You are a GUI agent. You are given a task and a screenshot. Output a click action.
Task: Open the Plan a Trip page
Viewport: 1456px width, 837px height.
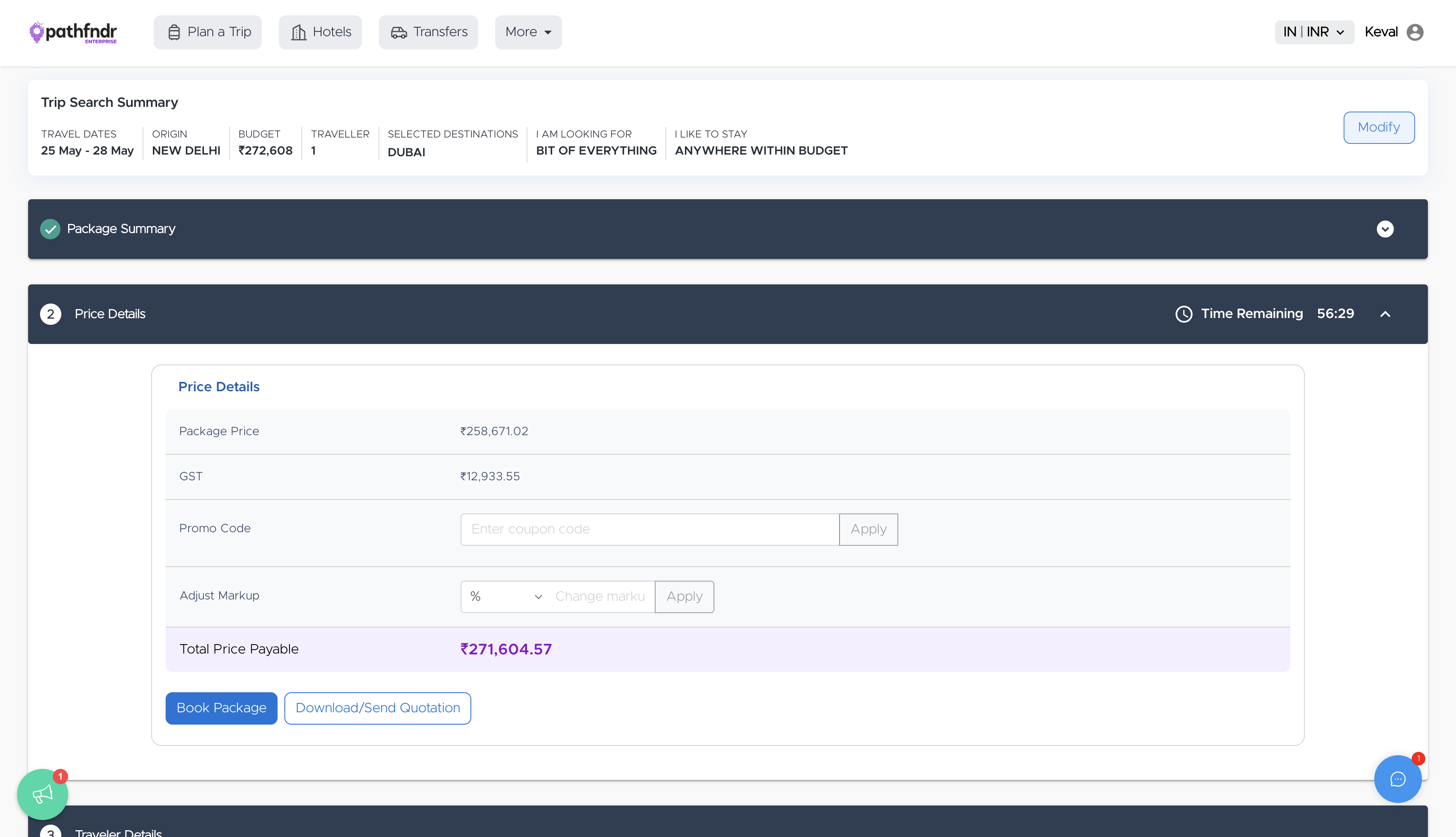coord(207,32)
